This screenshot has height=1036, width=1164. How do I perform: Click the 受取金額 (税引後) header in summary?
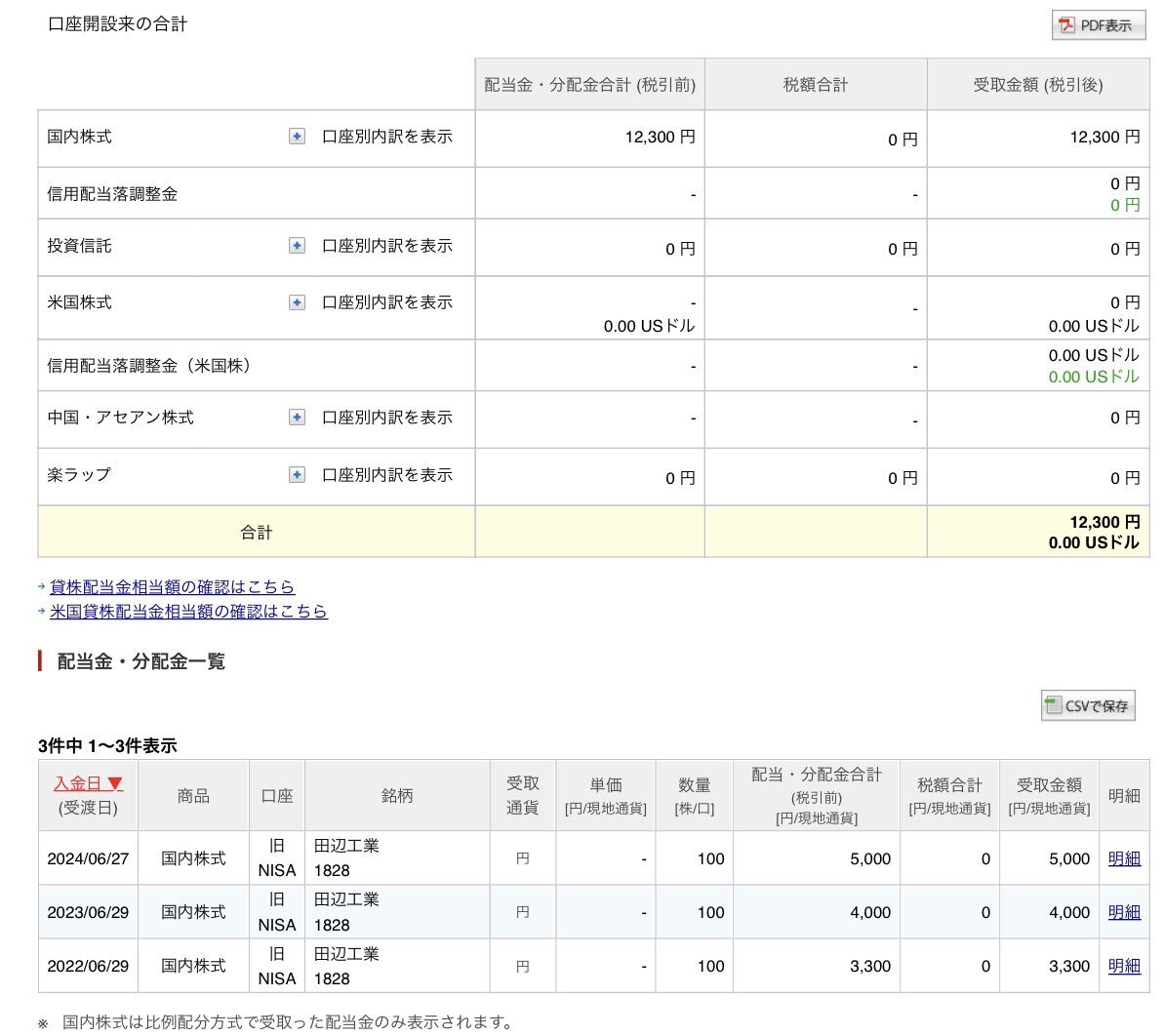1038,85
